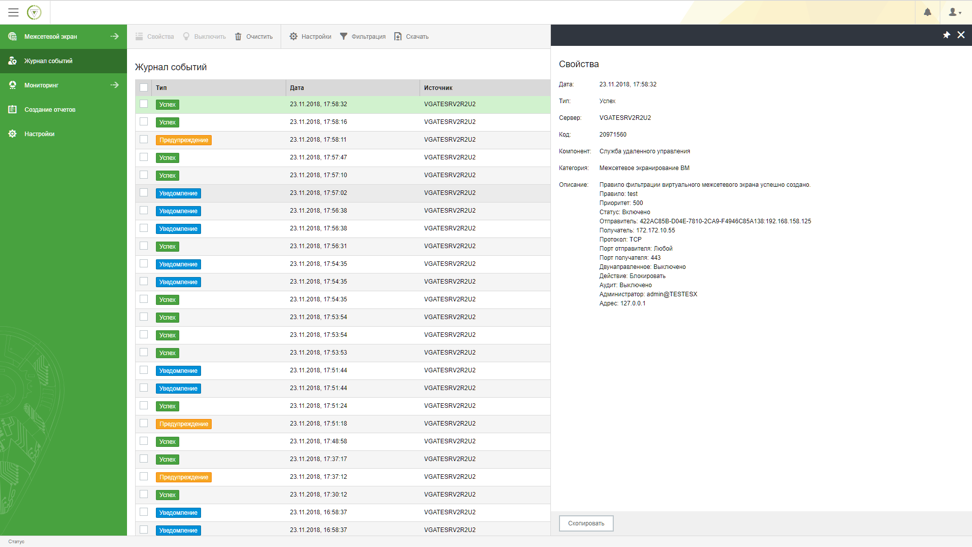The width and height of the screenshot is (972, 547).
Task: Open the user account menu
Action: (955, 12)
